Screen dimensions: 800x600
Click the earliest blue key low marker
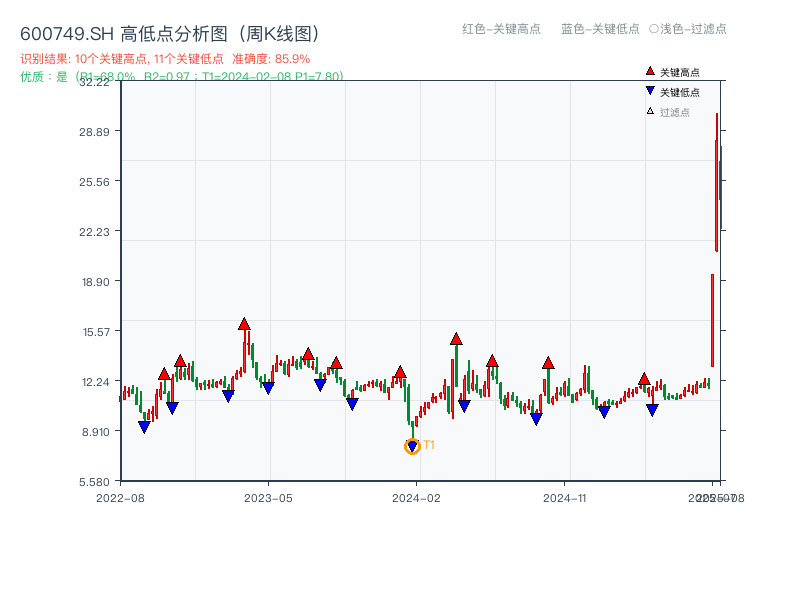[x=144, y=427]
